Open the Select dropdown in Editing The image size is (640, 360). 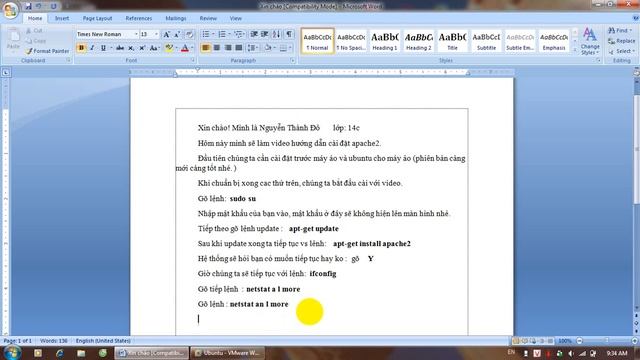coord(633,51)
